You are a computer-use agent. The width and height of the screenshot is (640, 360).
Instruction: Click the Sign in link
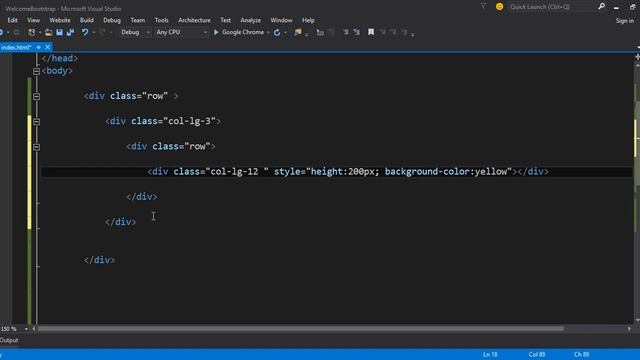tap(624, 20)
